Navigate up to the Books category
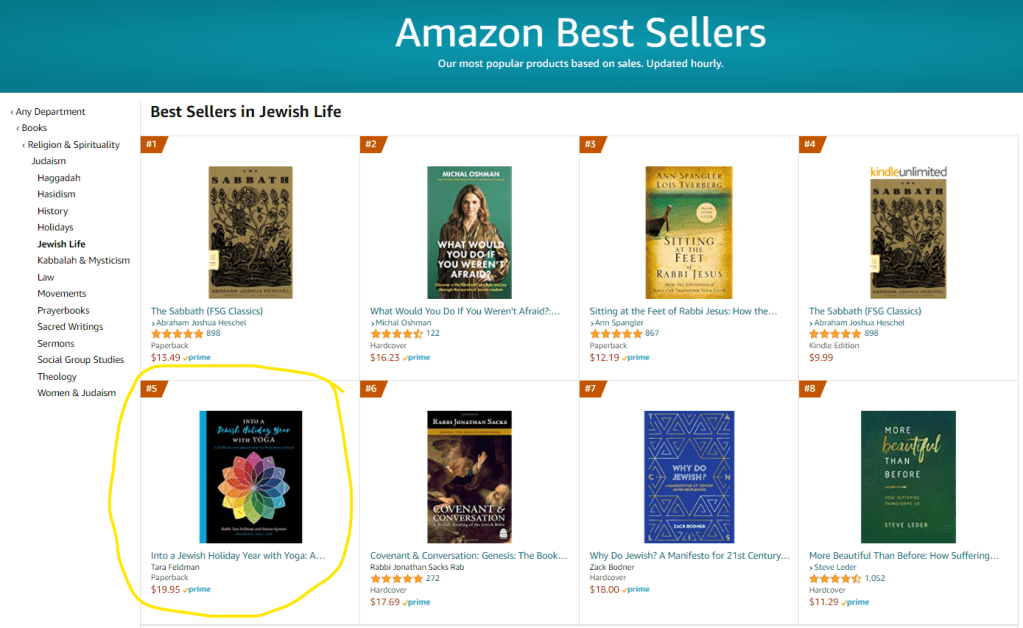This screenshot has width=1023, height=628. tap(34, 128)
